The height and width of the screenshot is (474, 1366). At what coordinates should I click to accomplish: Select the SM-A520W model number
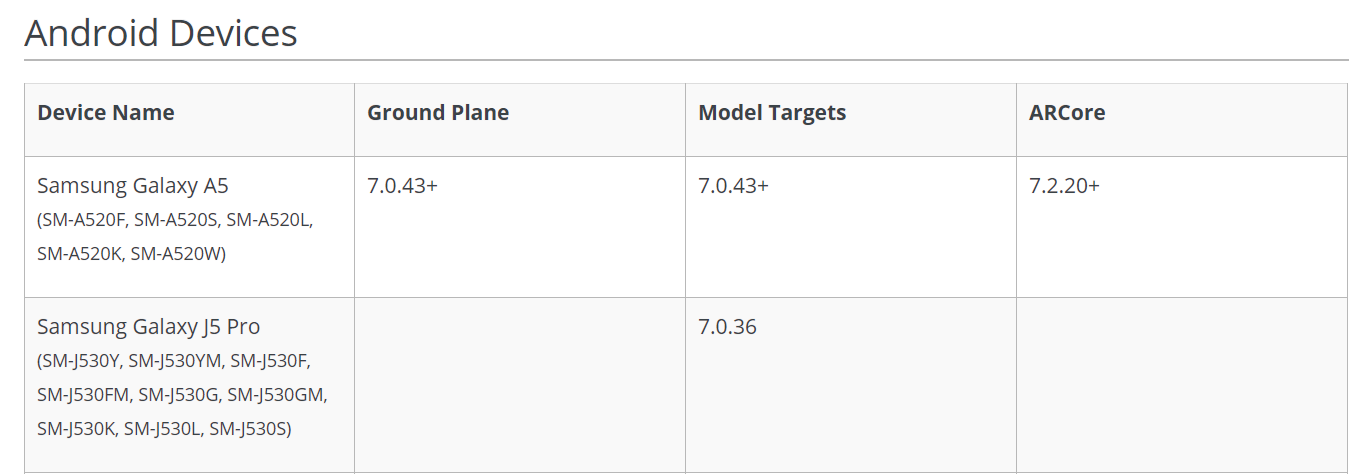pos(177,254)
